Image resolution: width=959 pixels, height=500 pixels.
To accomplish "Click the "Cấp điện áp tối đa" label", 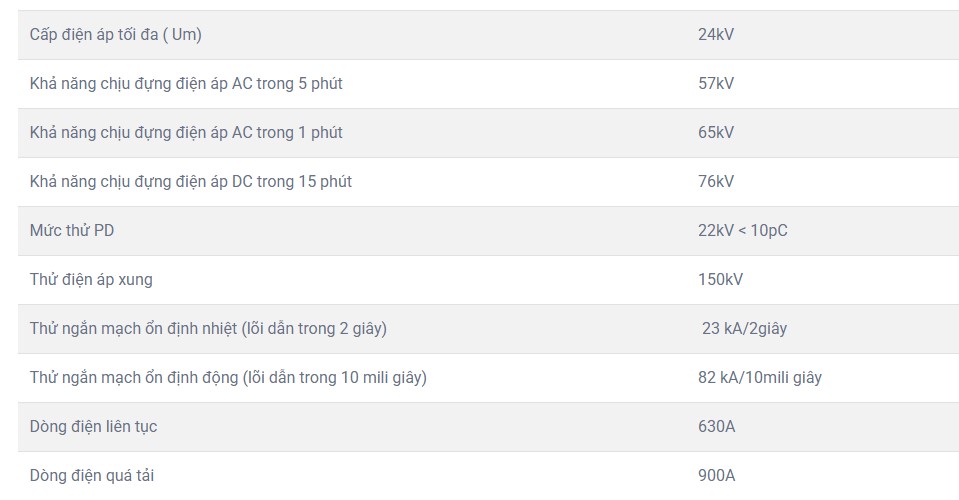I will tap(116, 35).
